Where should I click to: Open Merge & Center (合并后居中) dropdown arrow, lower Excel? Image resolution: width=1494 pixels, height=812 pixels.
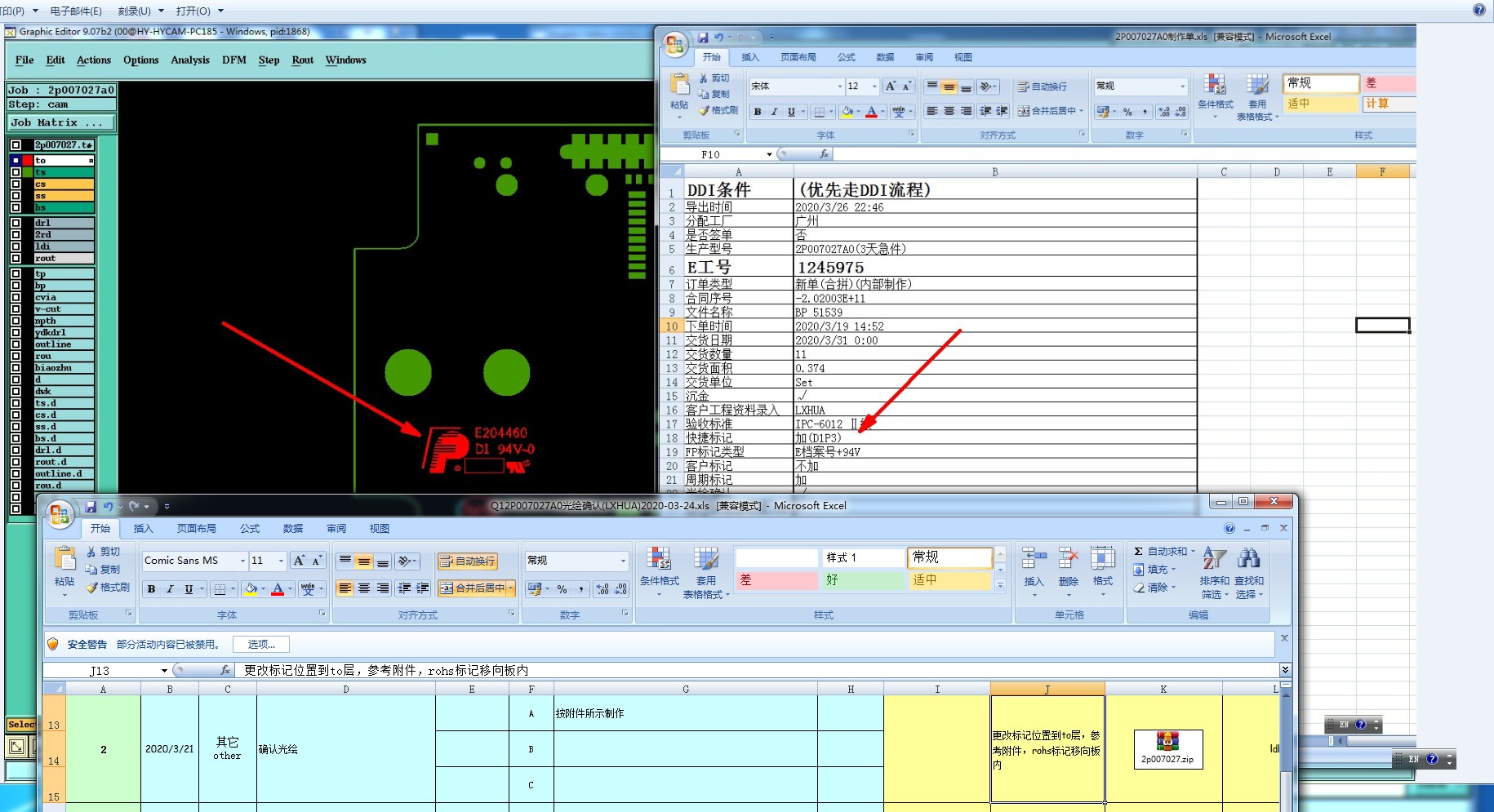coord(511,588)
